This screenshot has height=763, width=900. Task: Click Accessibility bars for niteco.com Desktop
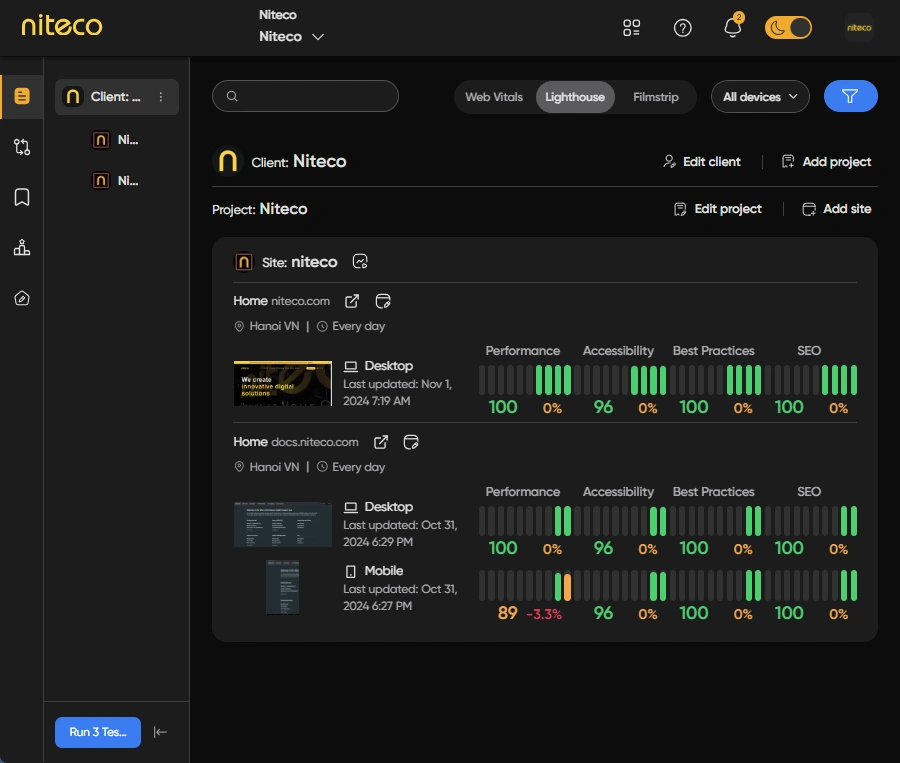[x=620, y=380]
